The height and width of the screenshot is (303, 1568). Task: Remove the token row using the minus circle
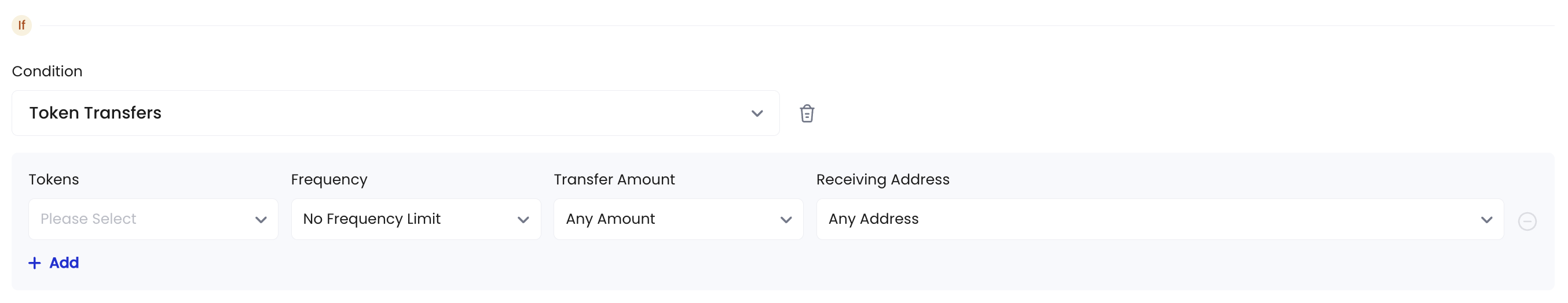tap(1527, 221)
